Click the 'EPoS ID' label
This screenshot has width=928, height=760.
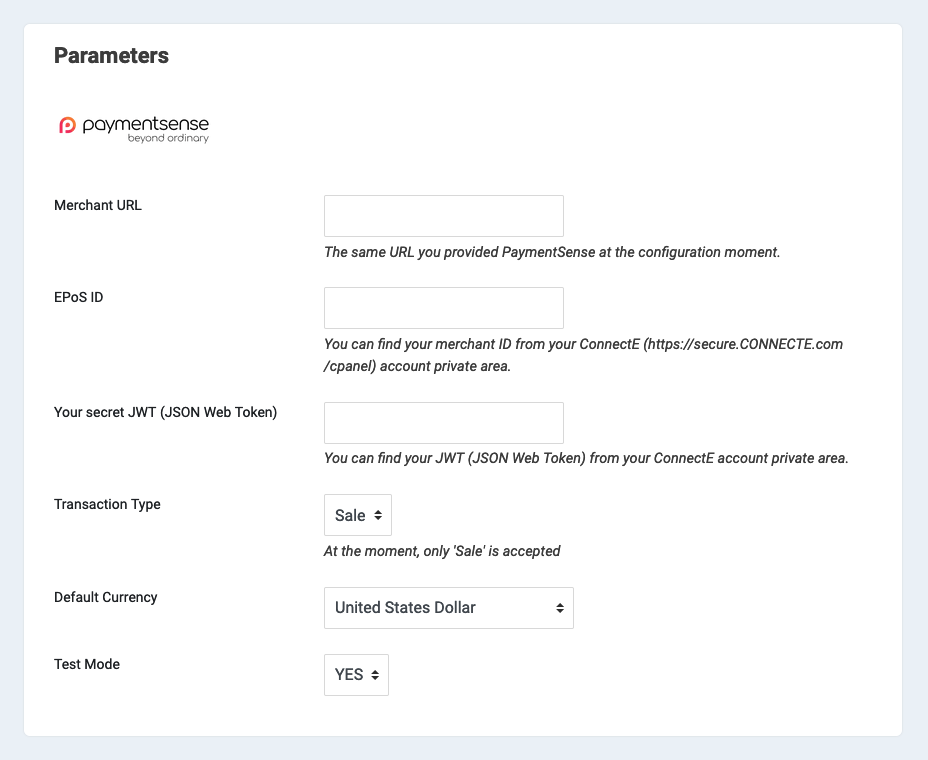click(79, 297)
